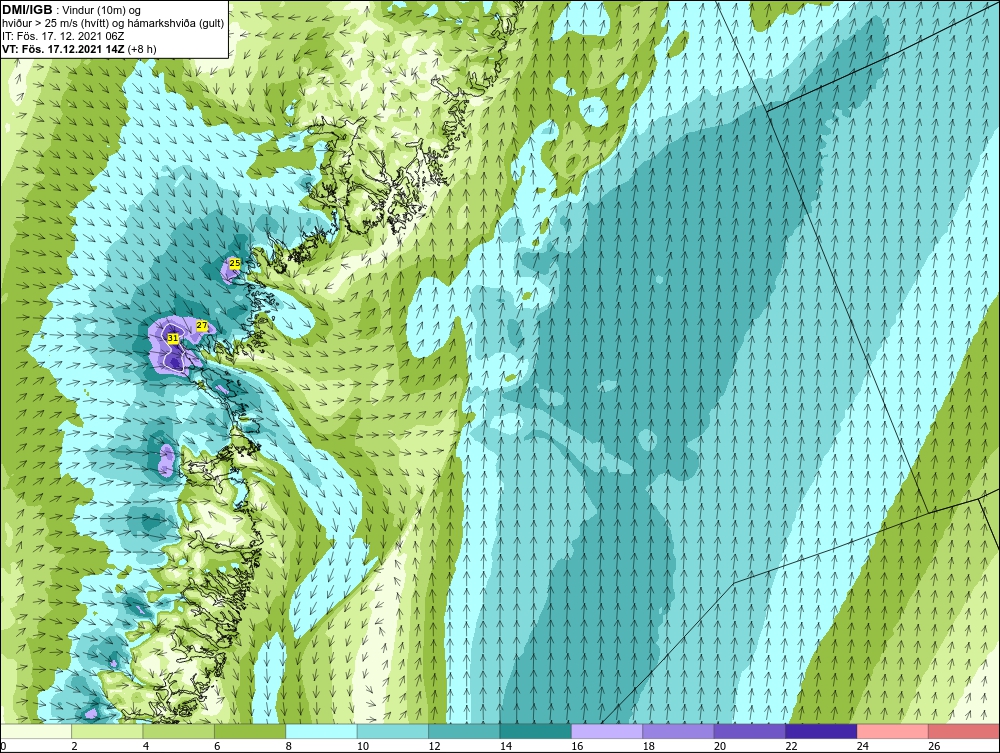Click the 'VT: Fös. 17.12.2021 14Z' valid time

63,48
